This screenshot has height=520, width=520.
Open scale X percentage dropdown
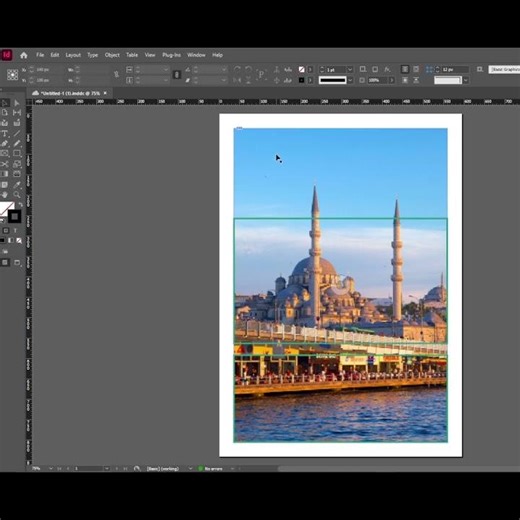tap(166, 69)
